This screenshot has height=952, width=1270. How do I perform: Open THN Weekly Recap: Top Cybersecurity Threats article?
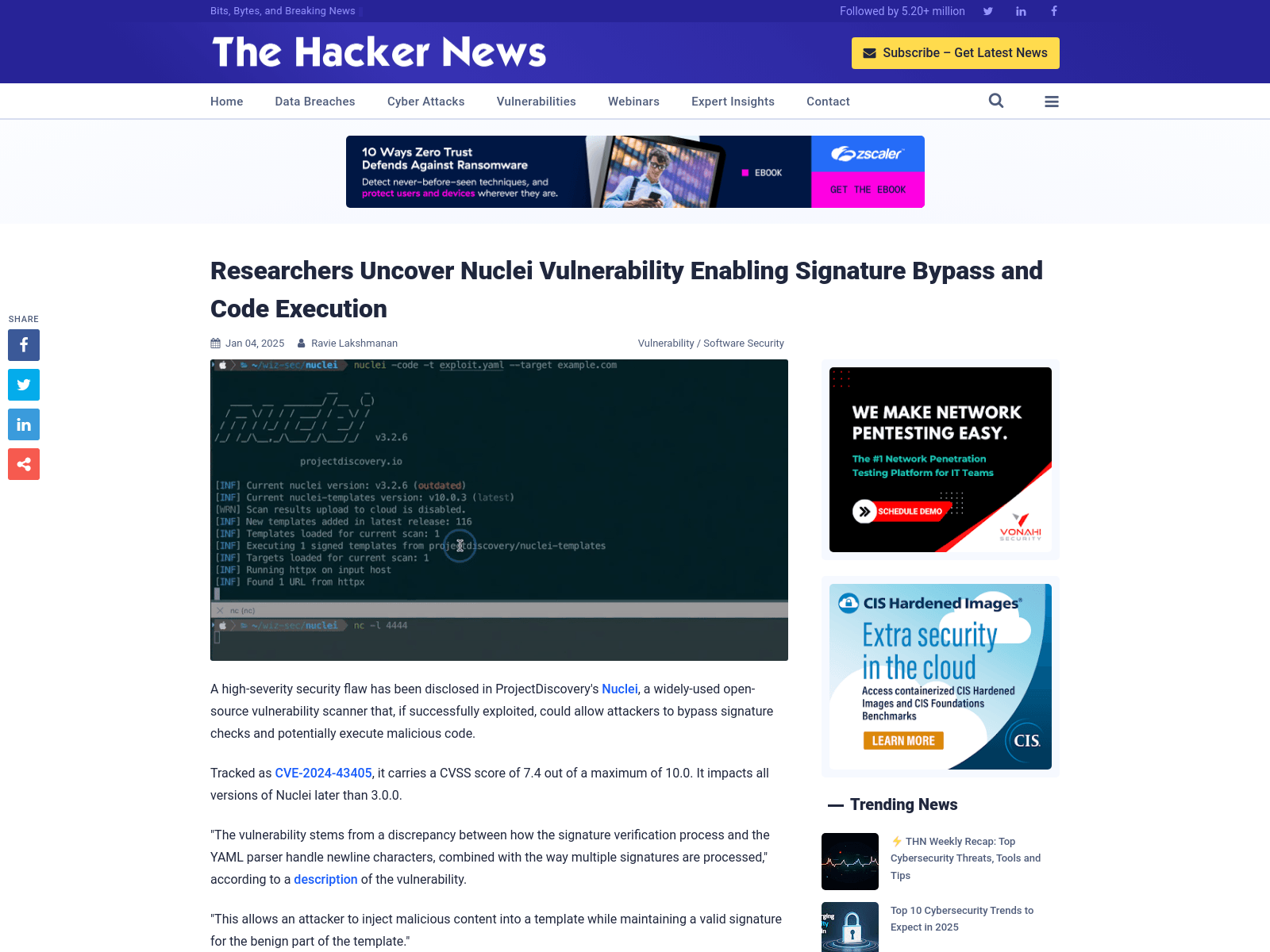pos(965,858)
